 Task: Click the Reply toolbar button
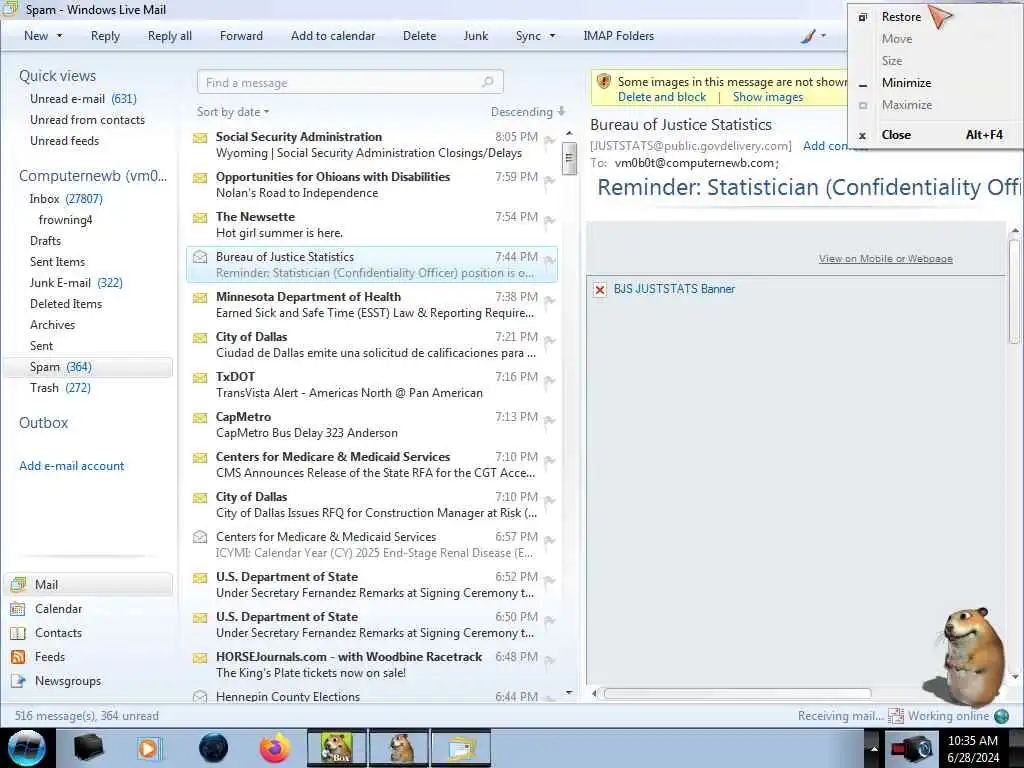point(105,36)
